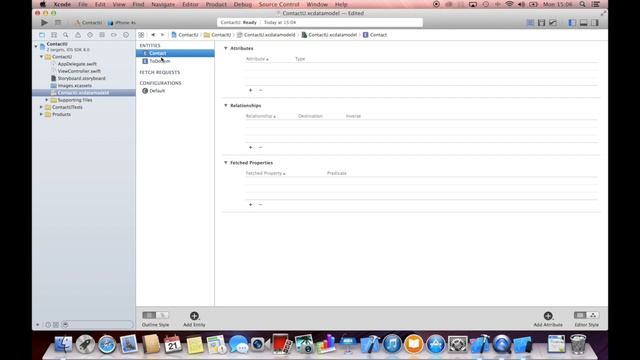
Task: Toggle the Debug area visibility
Action: point(584,23)
